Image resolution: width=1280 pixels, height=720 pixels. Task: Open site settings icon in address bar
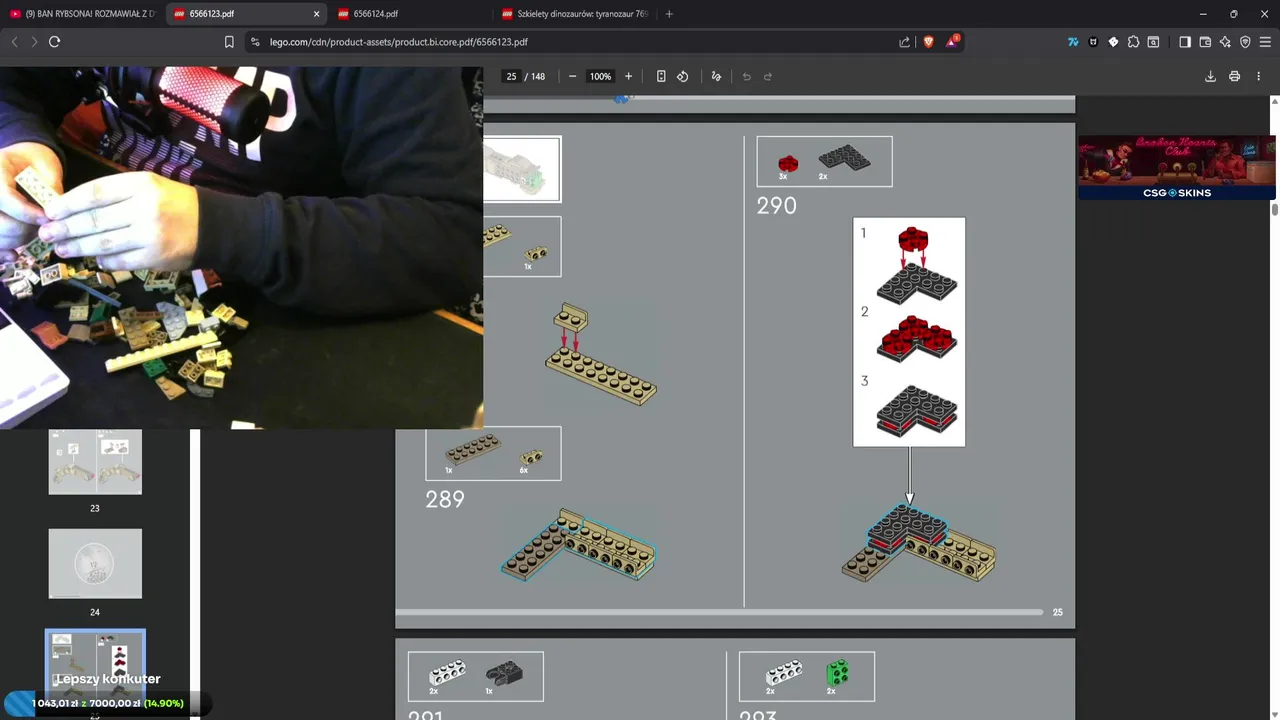pyautogui.click(x=255, y=42)
